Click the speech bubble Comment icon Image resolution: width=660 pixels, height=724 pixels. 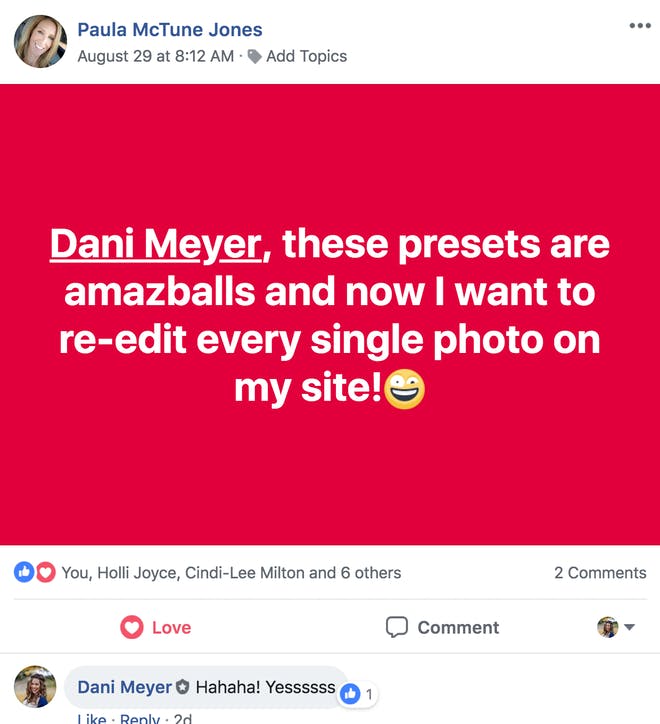(x=397, y=627)
